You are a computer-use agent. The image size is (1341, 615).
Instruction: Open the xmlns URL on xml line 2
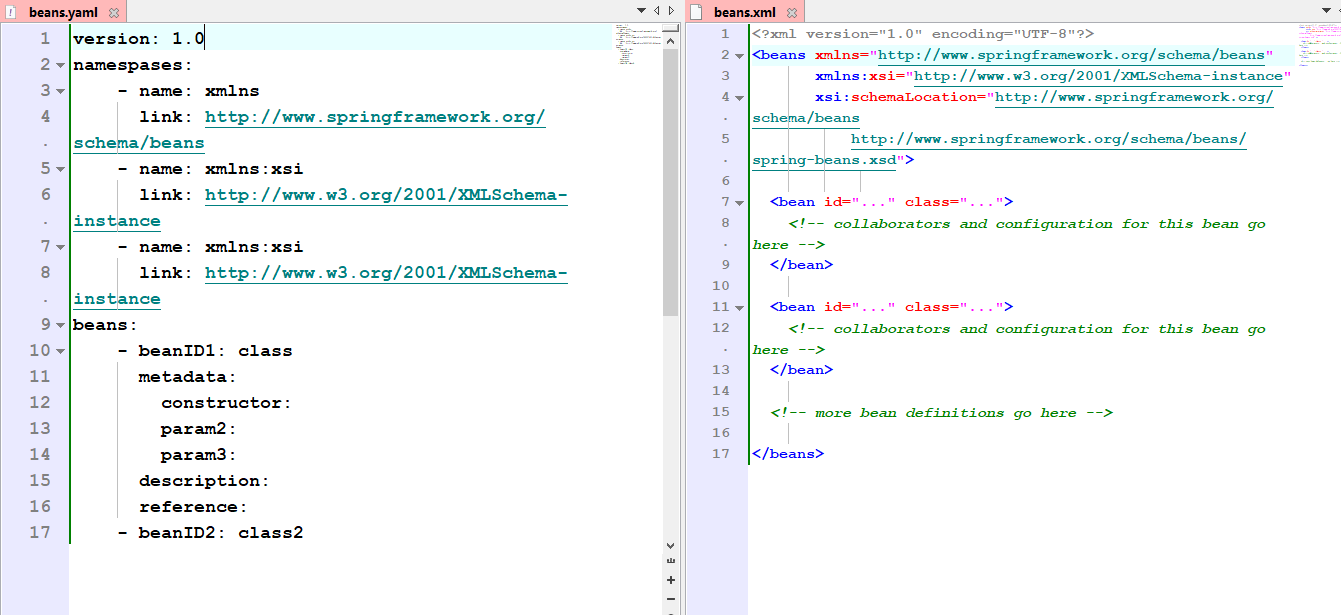[1072, 55]
